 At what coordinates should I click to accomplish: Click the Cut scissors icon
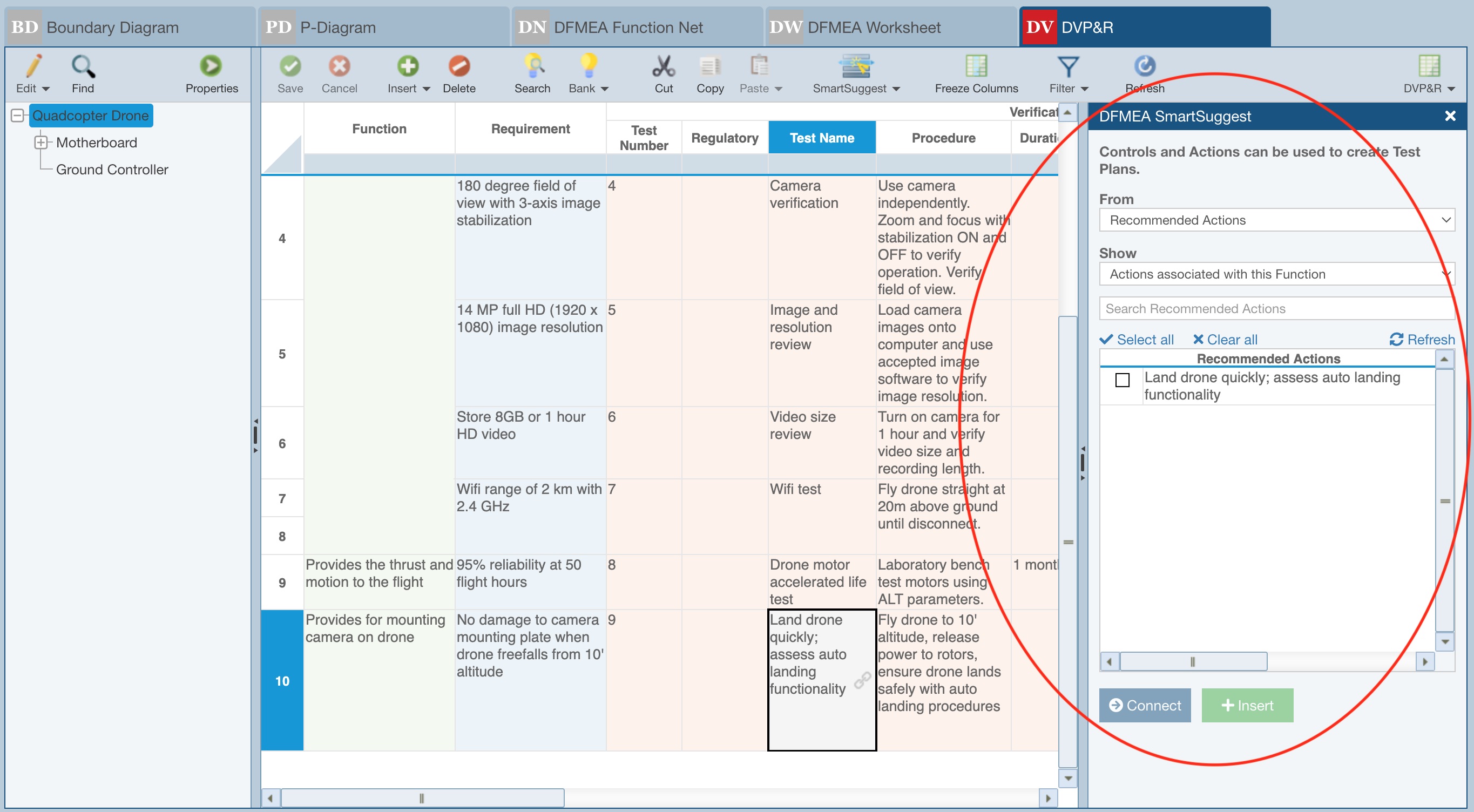click(663, 67)
